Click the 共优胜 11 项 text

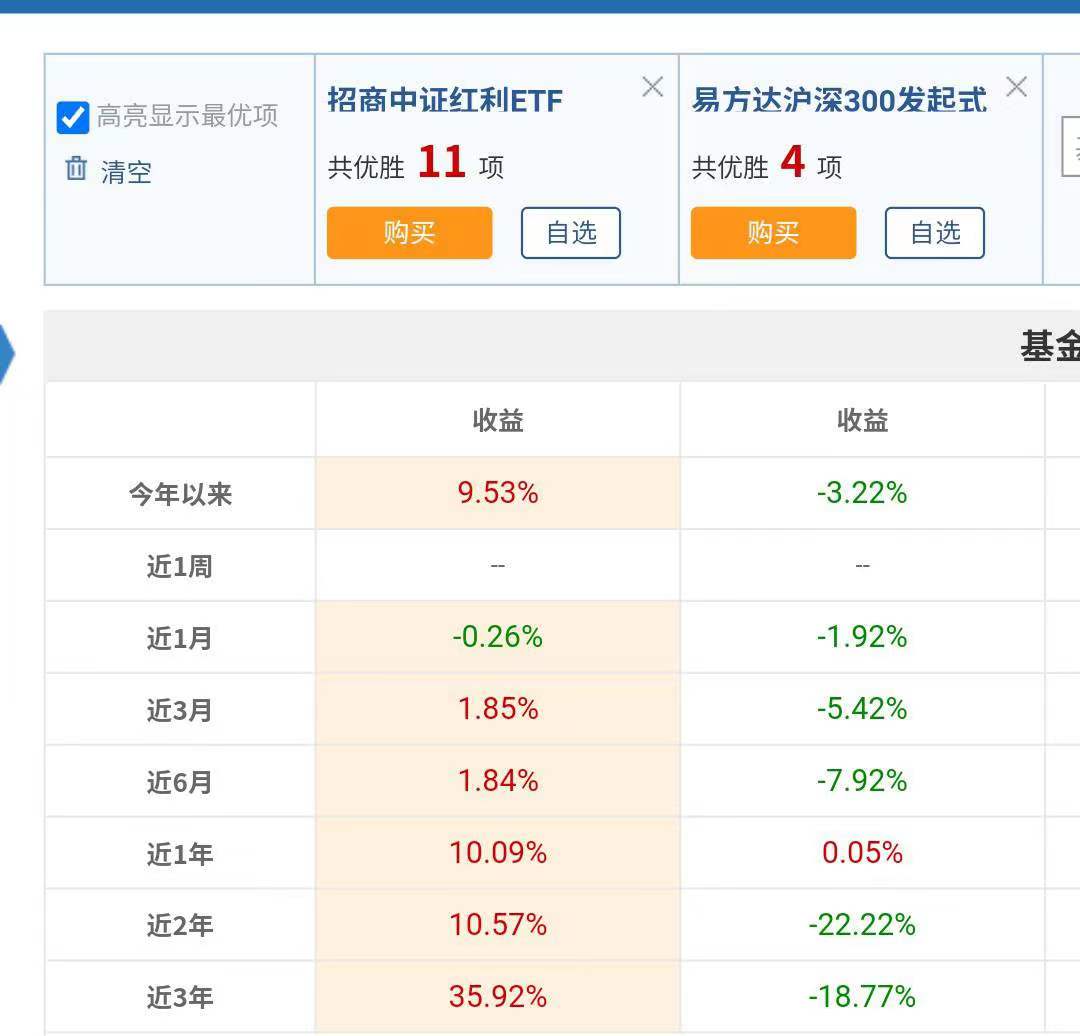point(414,168)
